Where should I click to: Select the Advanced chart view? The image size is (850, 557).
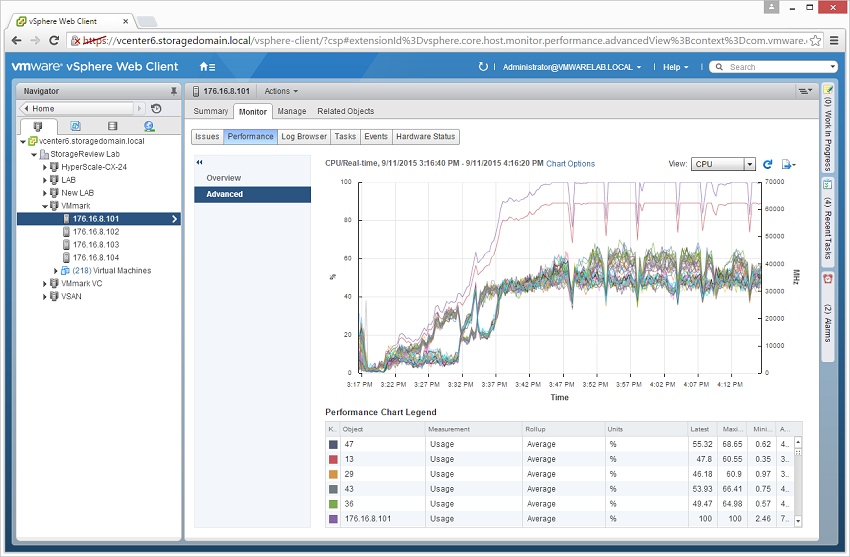252,195
